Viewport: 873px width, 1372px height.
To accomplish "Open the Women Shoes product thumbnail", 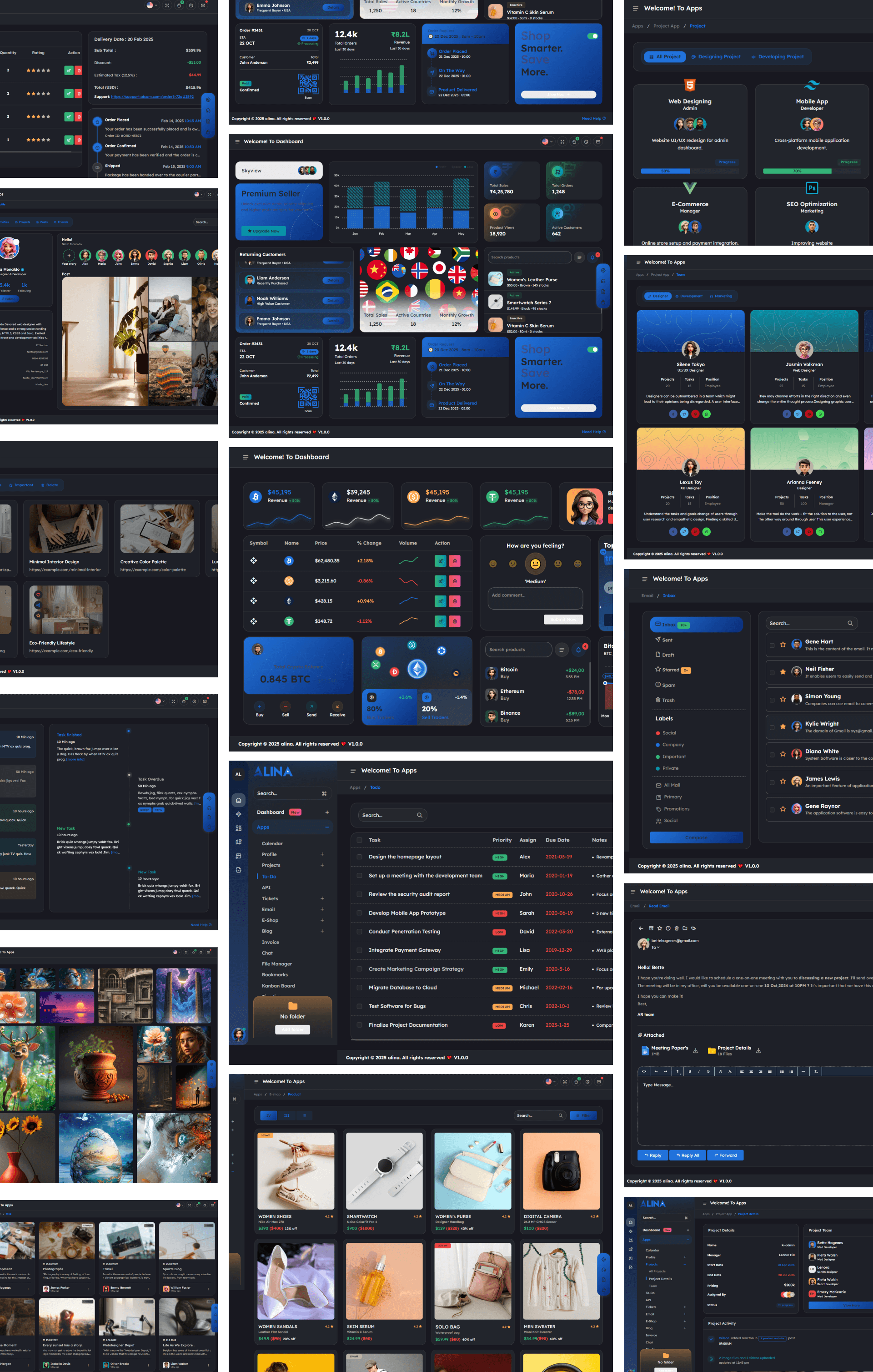I will click(296, 1171).
